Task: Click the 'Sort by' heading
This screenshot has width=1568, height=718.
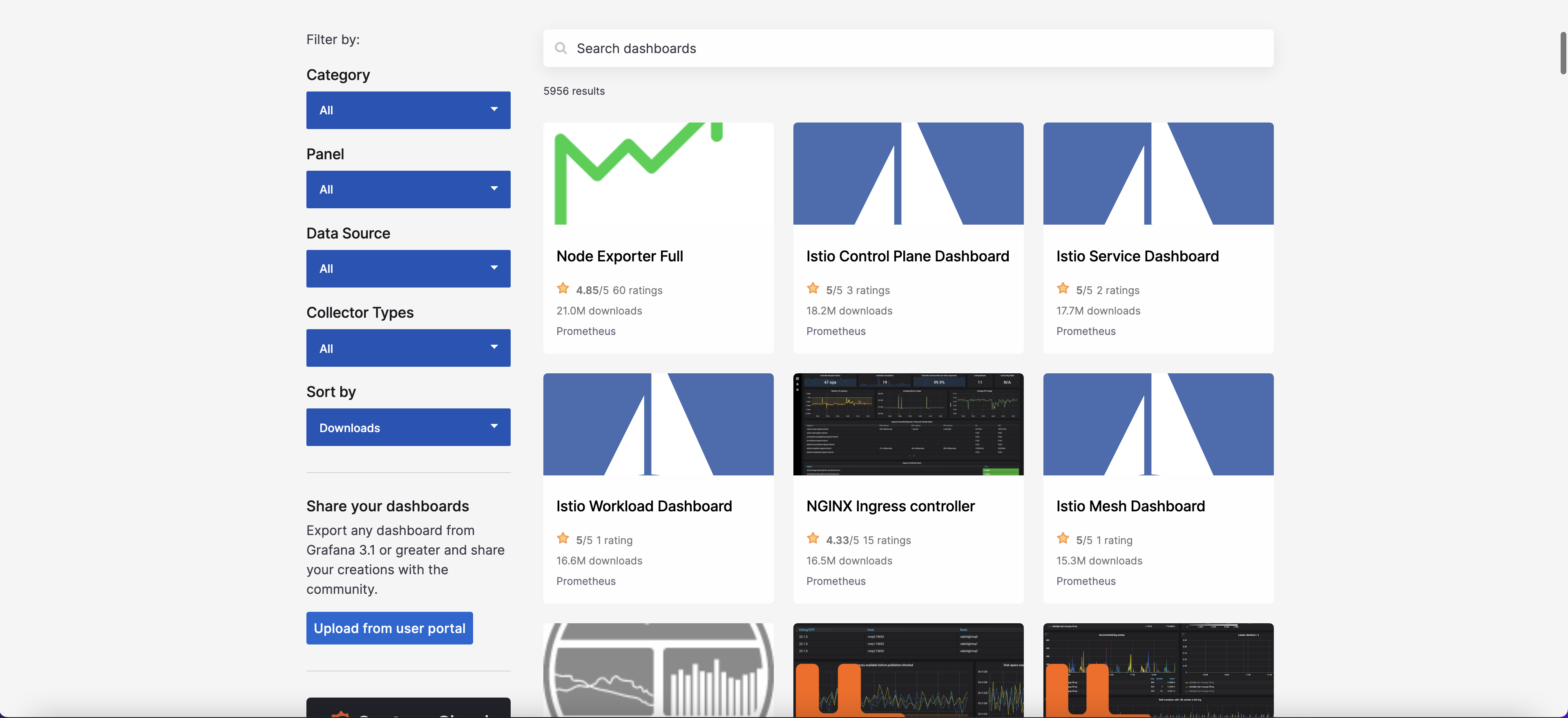Action: point(331,392)
